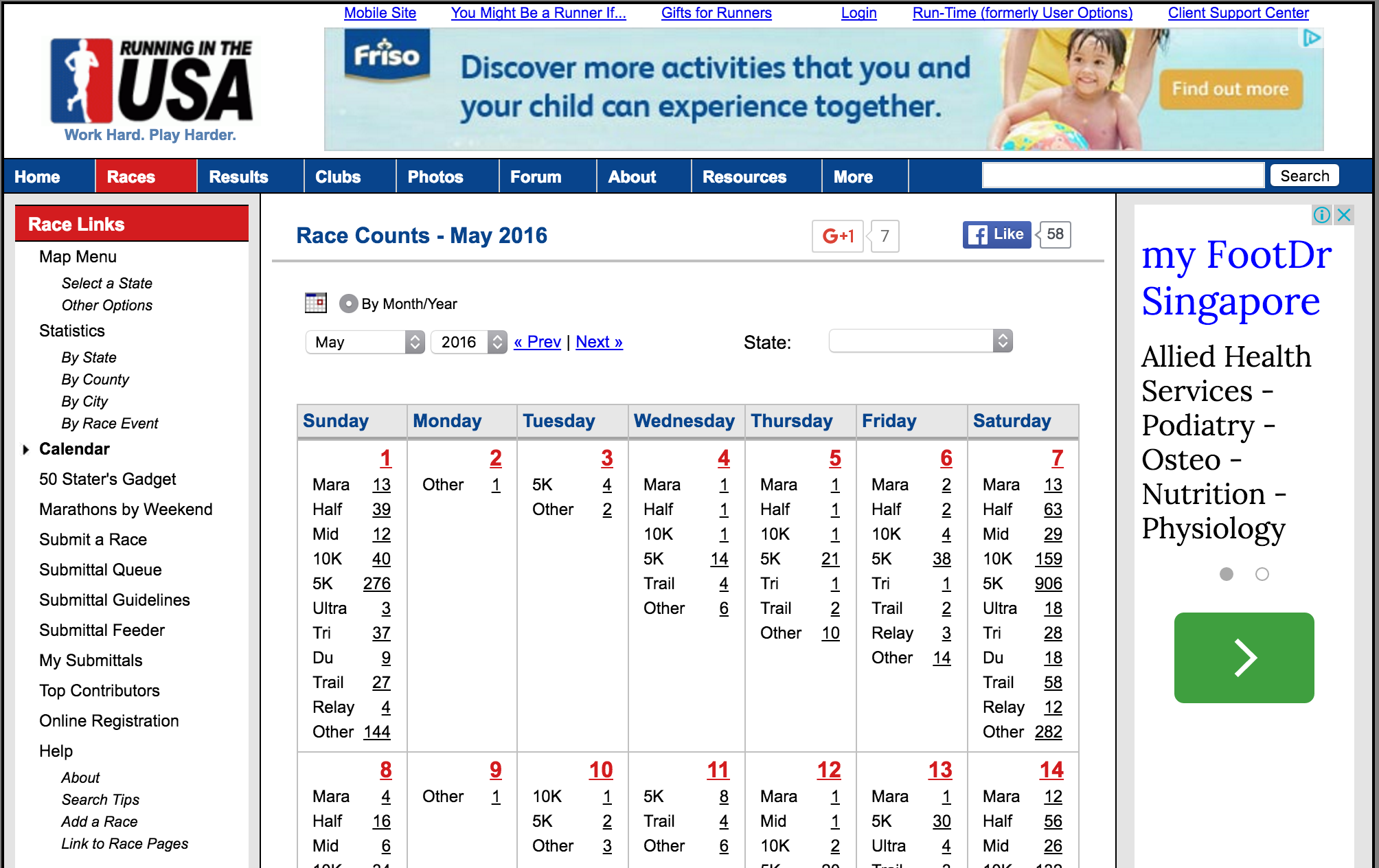Click the ad info icon in sidebar
1379x868 pixels.
1321,215
